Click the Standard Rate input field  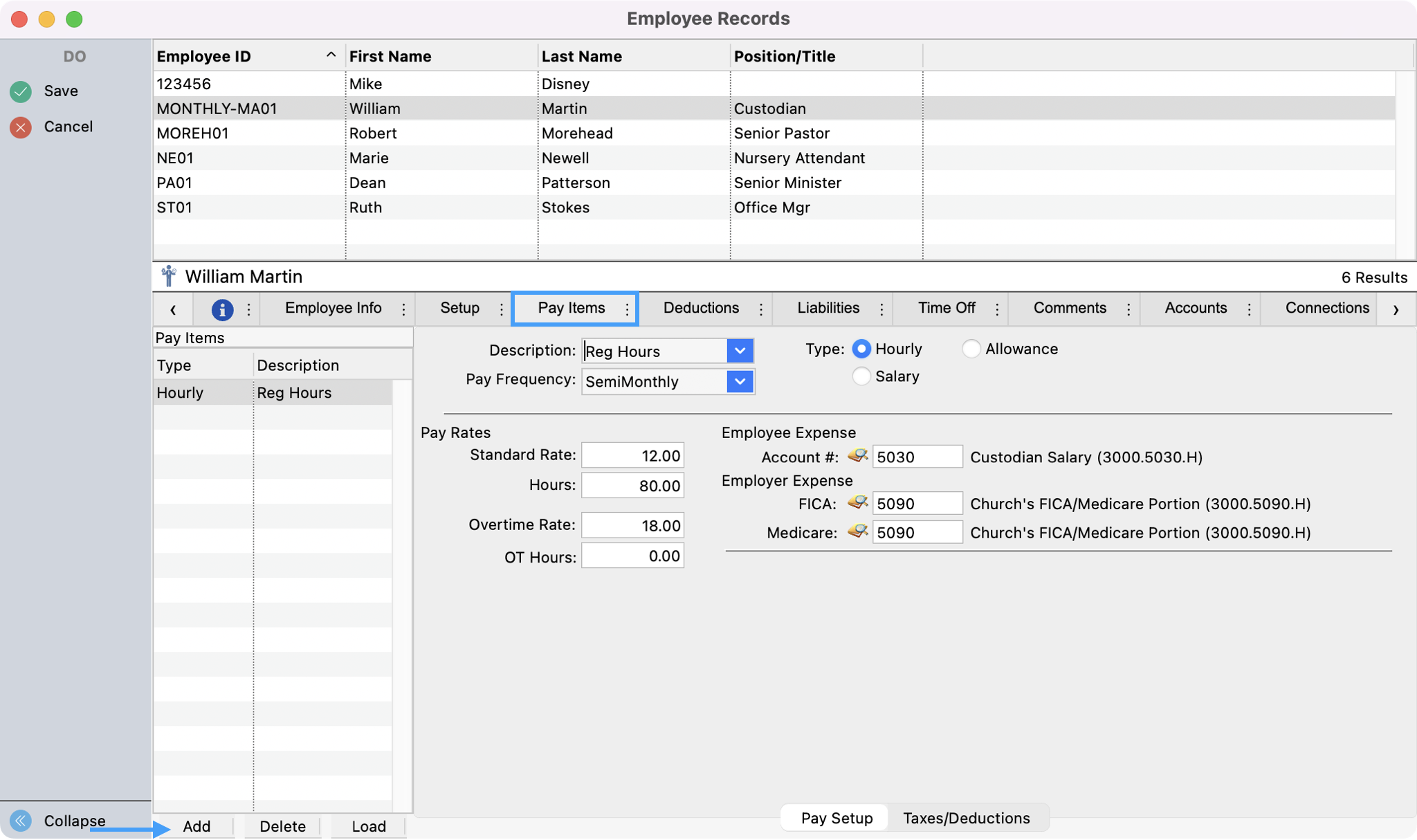pos(632,455)
